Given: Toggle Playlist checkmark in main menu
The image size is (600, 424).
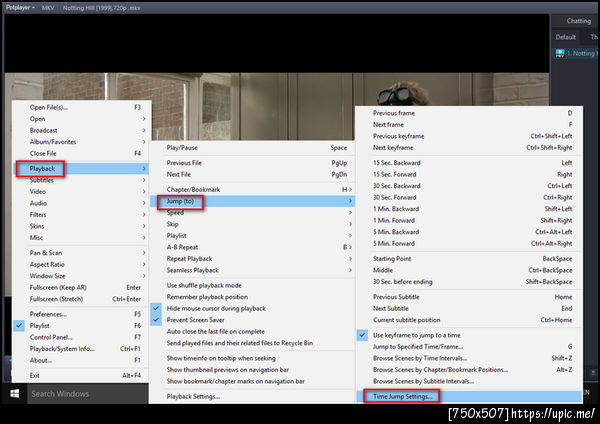Looking at the screenshot, I should point(19,326).
